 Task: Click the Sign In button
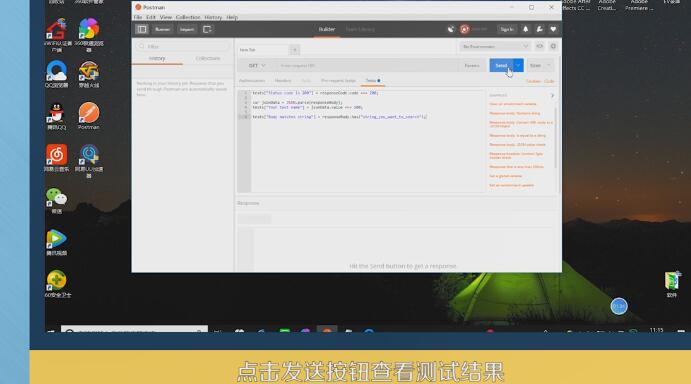(x=507, y=30)
